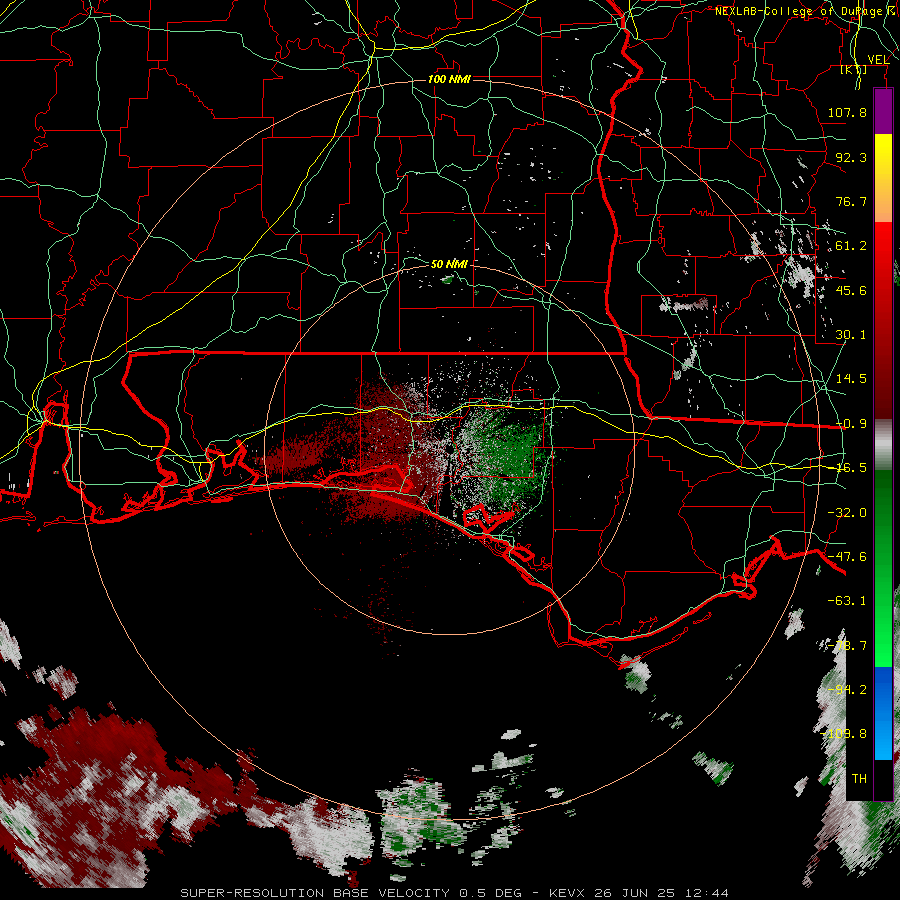Select the -94.2 velocity scale value
The image size is (900, 900).
[x=847, y=690]
